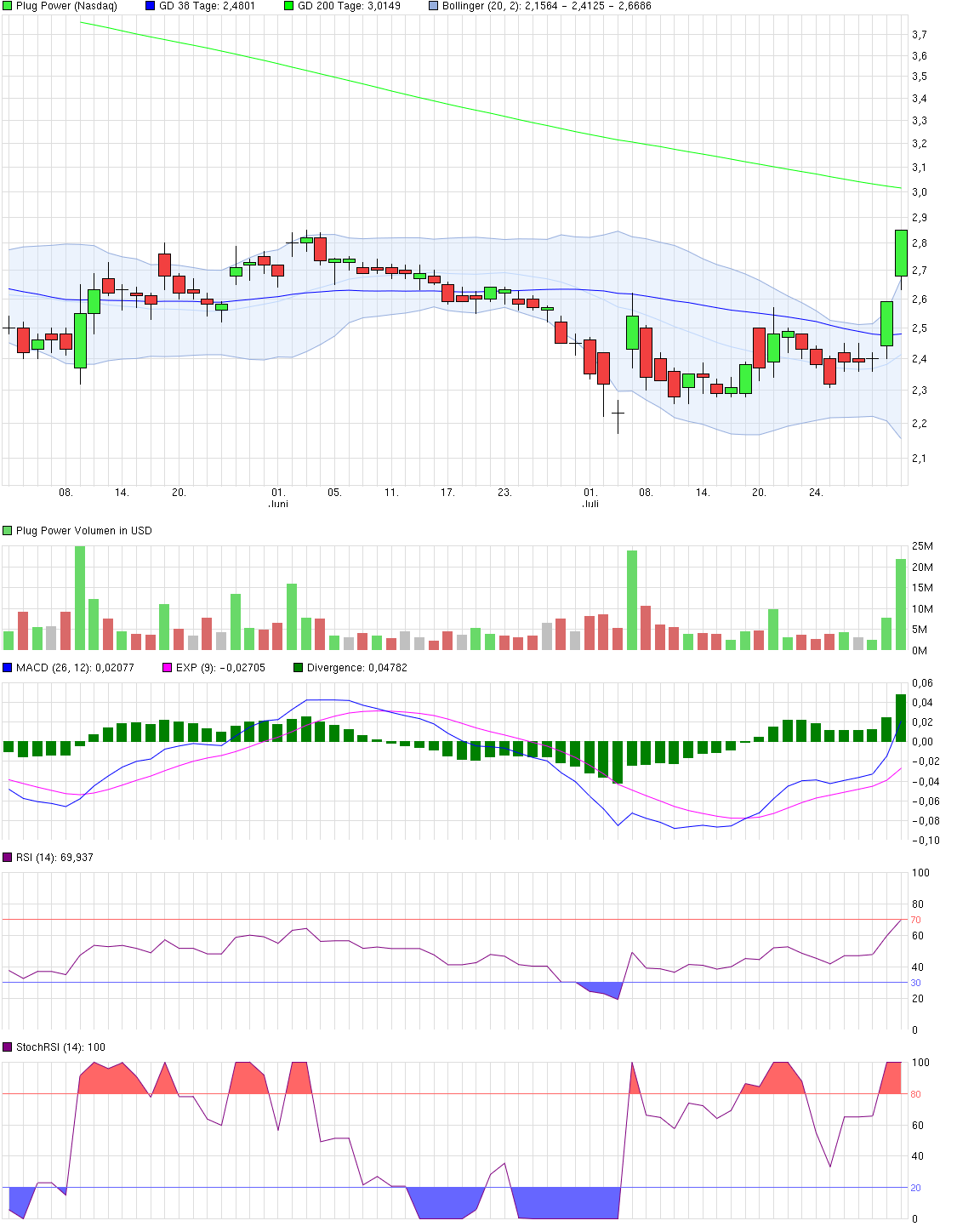Click the 'Plug Power (Nasdaq)' title text
957x1232 pixels.
point(66,6)
